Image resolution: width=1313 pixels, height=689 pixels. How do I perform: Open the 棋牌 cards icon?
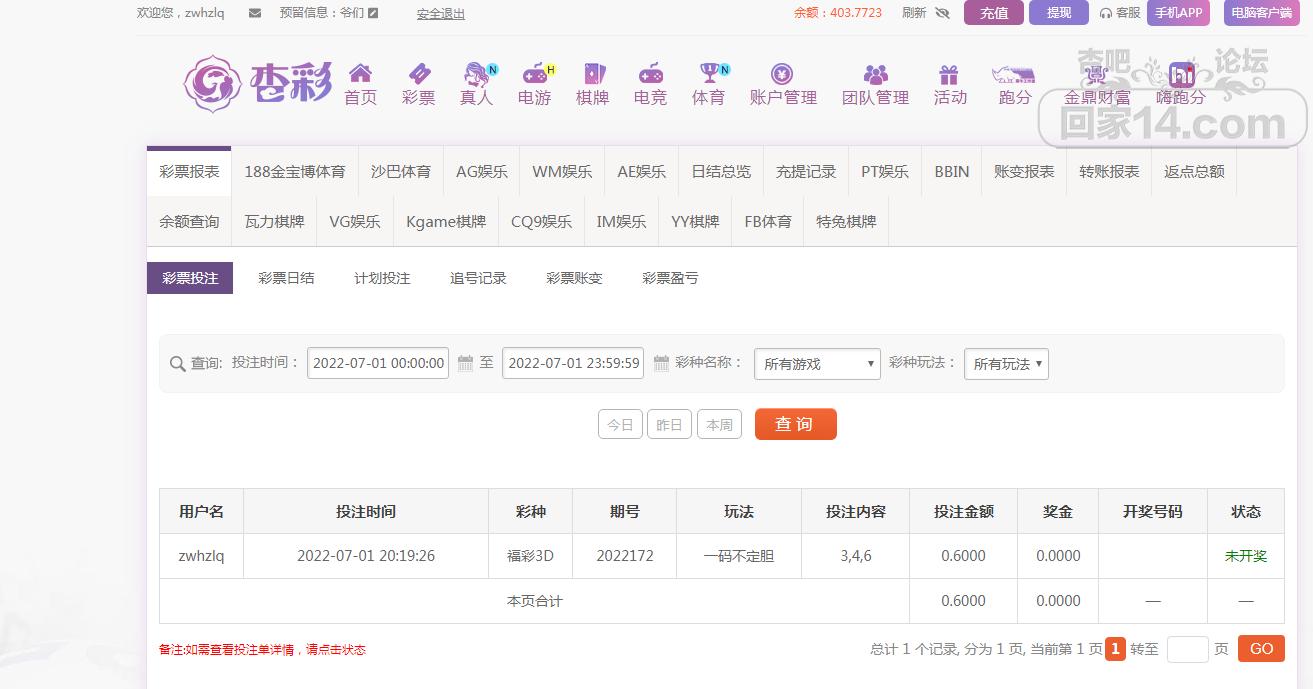tap(593, 74)
